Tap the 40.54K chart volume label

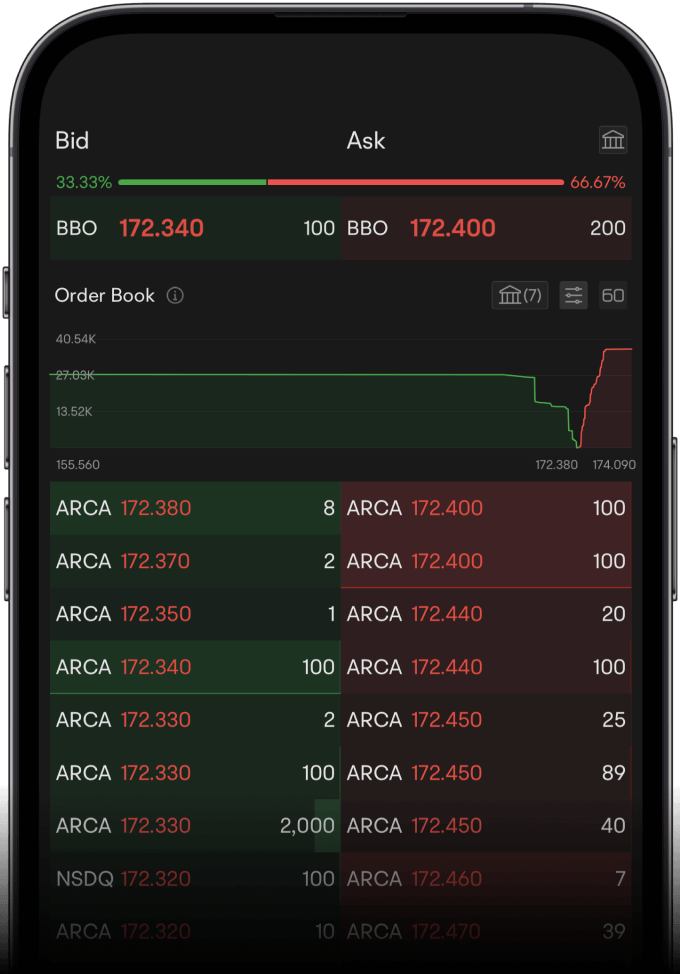pos(76,339)
